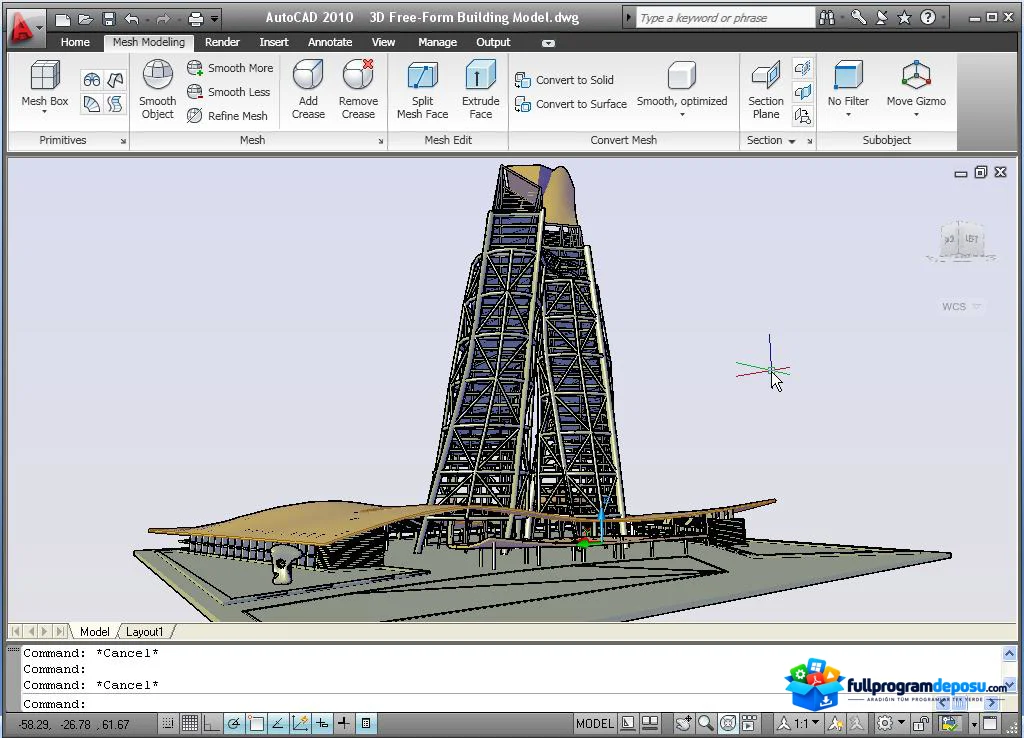Toggle Object Snap Tracking in status bar
Viewport: 1024px width, 738px height.
(278, 723)
